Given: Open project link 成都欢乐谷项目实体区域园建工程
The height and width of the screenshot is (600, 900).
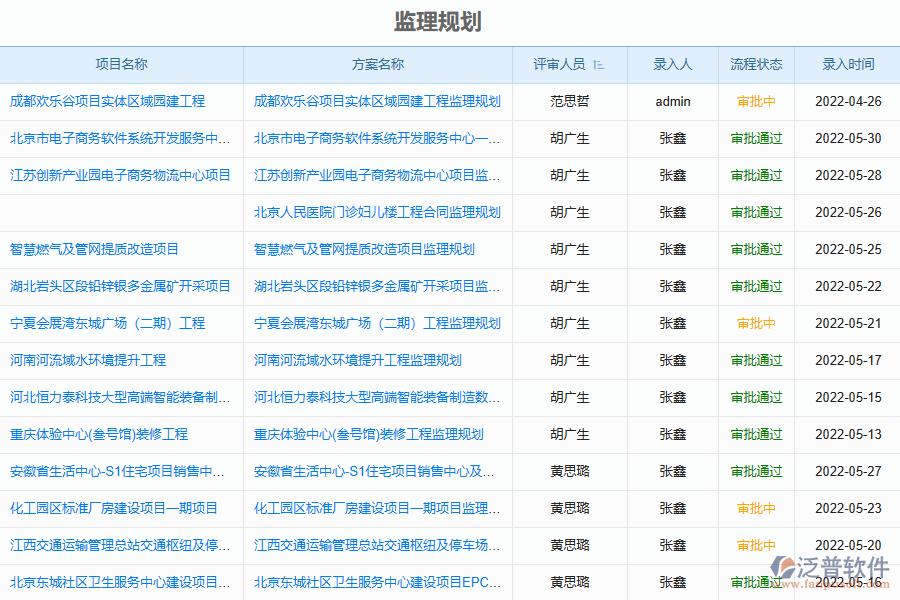Looking at the screenshot, I should [x=108, y=101].
